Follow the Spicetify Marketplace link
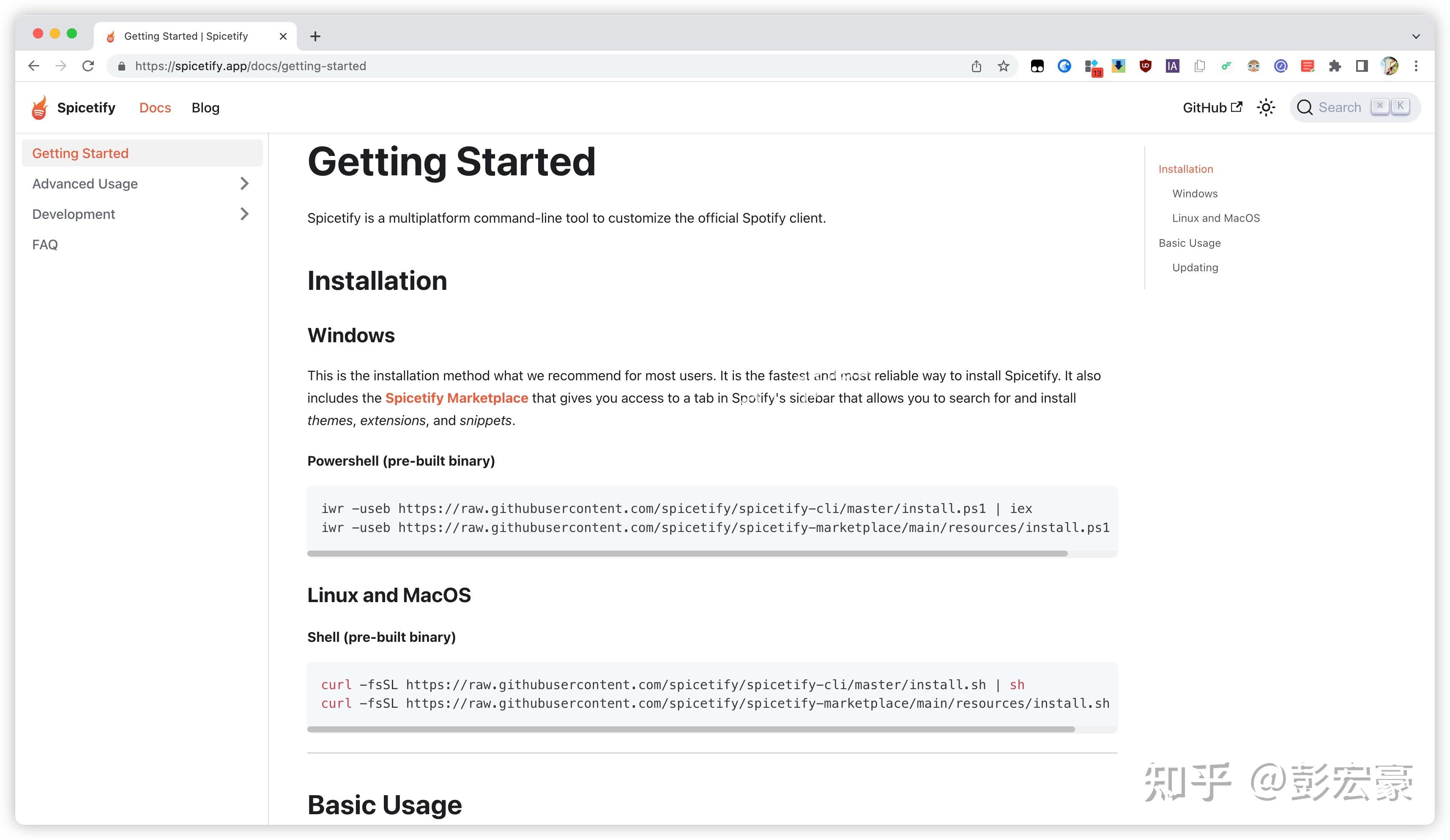This screenshot has width=1450, height=840. pyautogui.click(x=456, y=398)
